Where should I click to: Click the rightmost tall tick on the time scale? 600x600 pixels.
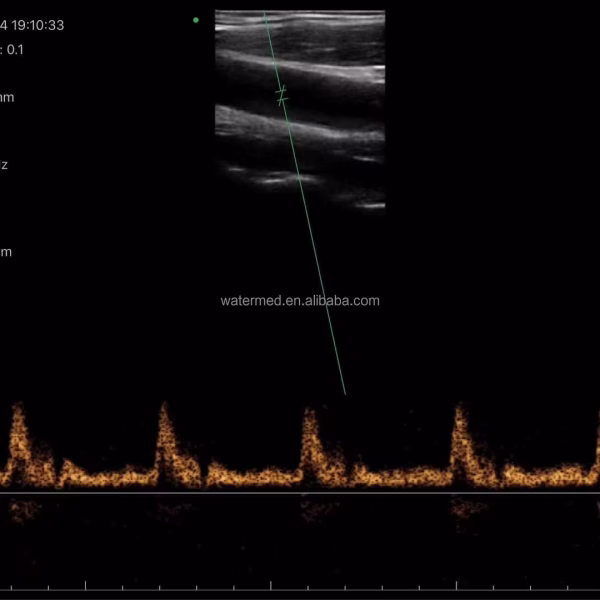point(457,584)
